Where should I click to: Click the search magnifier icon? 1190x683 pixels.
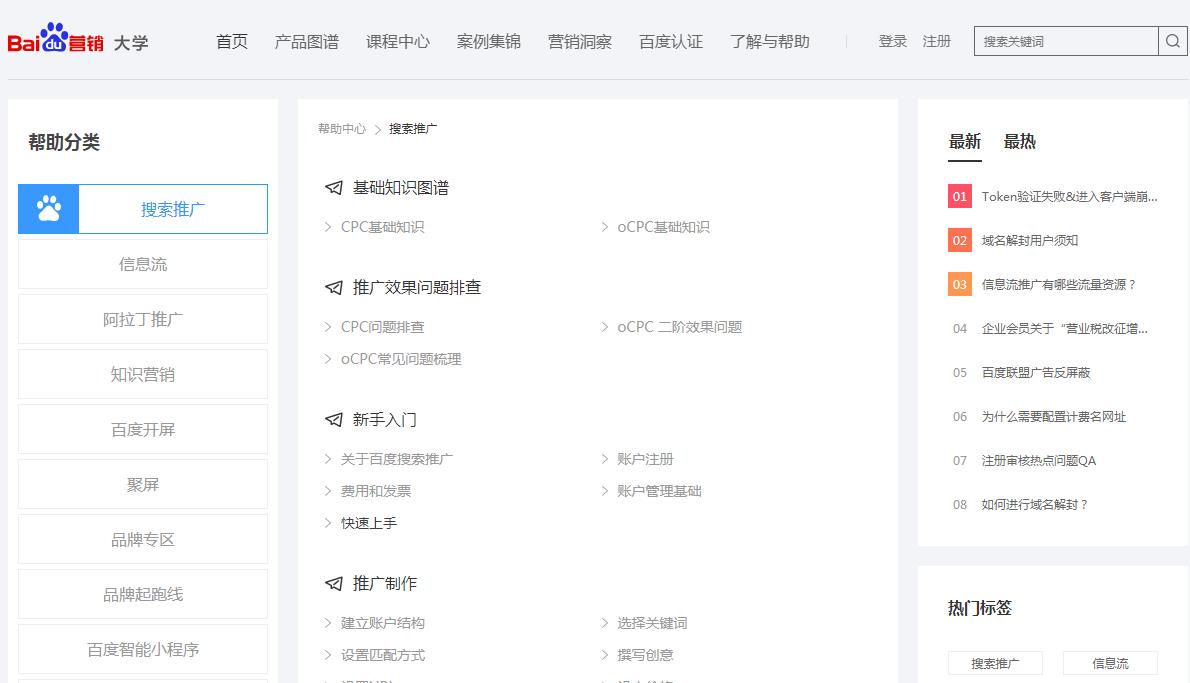1173,41
